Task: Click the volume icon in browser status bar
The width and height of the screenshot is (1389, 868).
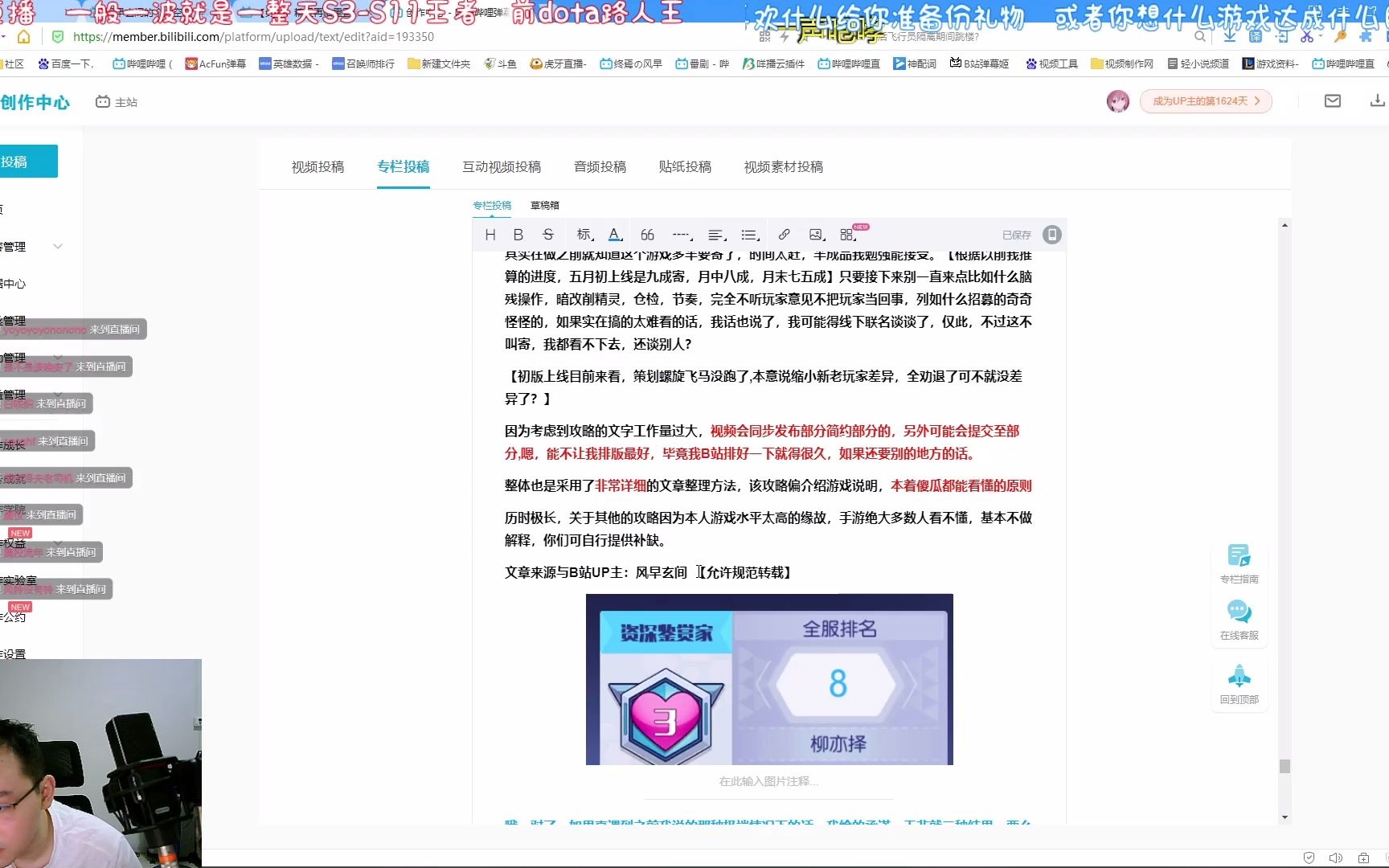Action: tap(1336, 858)
